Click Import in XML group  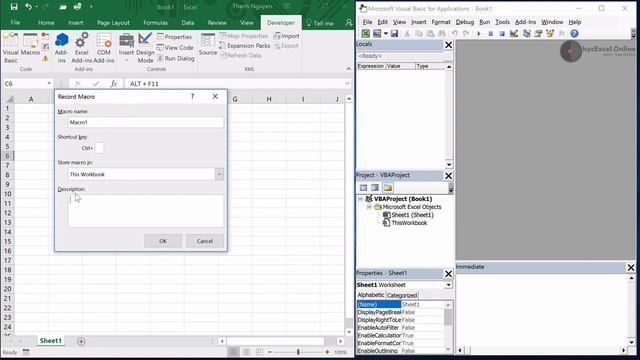point(287,36)
